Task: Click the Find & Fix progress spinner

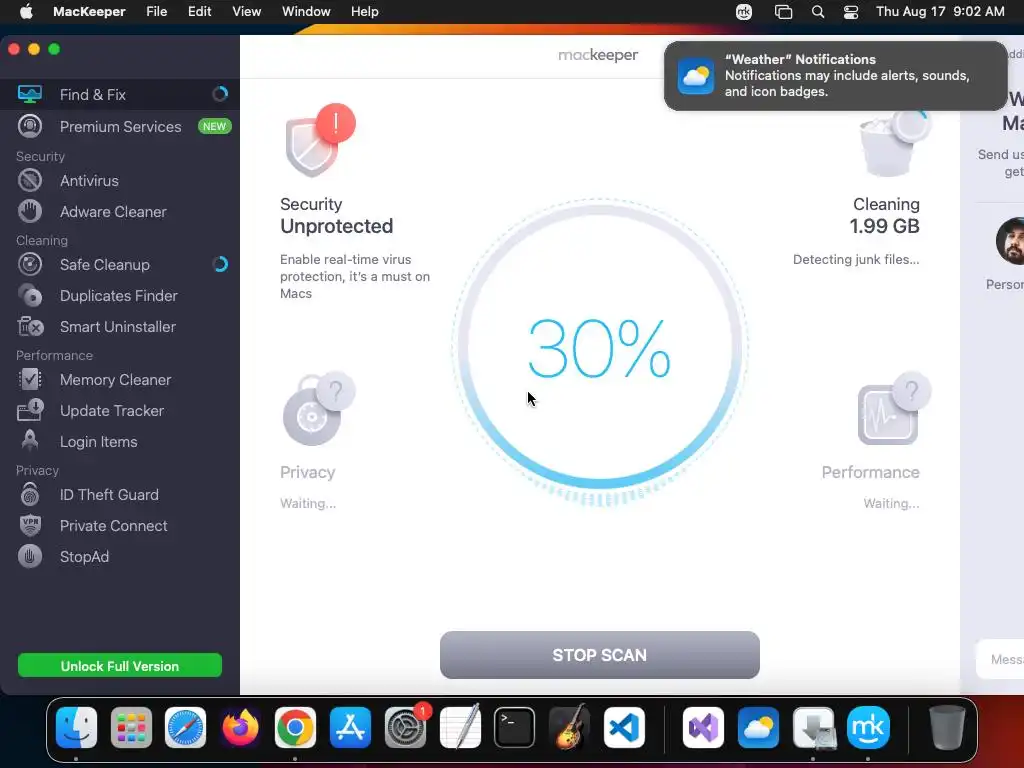Action: tap(220, 94)
